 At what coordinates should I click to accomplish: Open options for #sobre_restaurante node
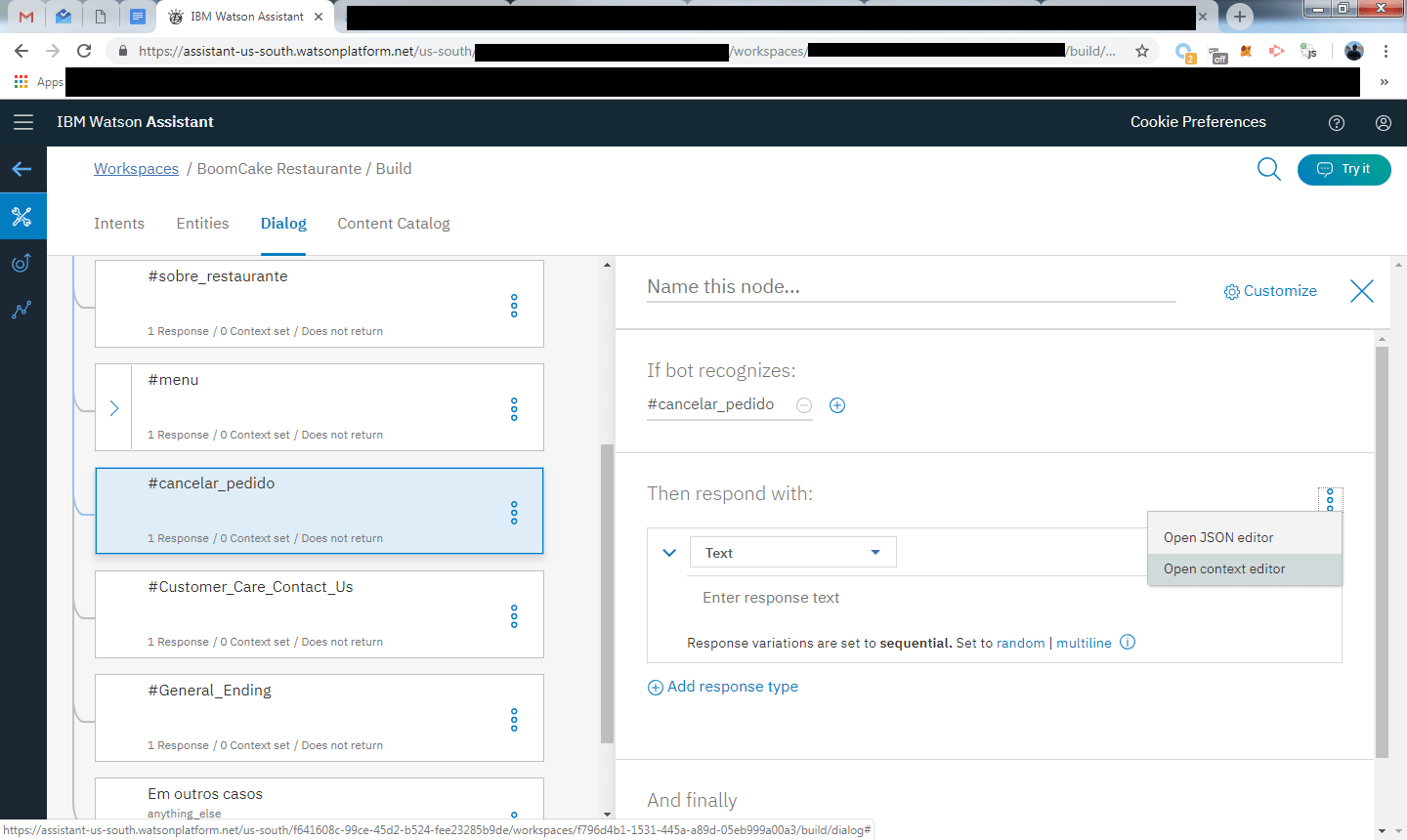click(514, 306)
